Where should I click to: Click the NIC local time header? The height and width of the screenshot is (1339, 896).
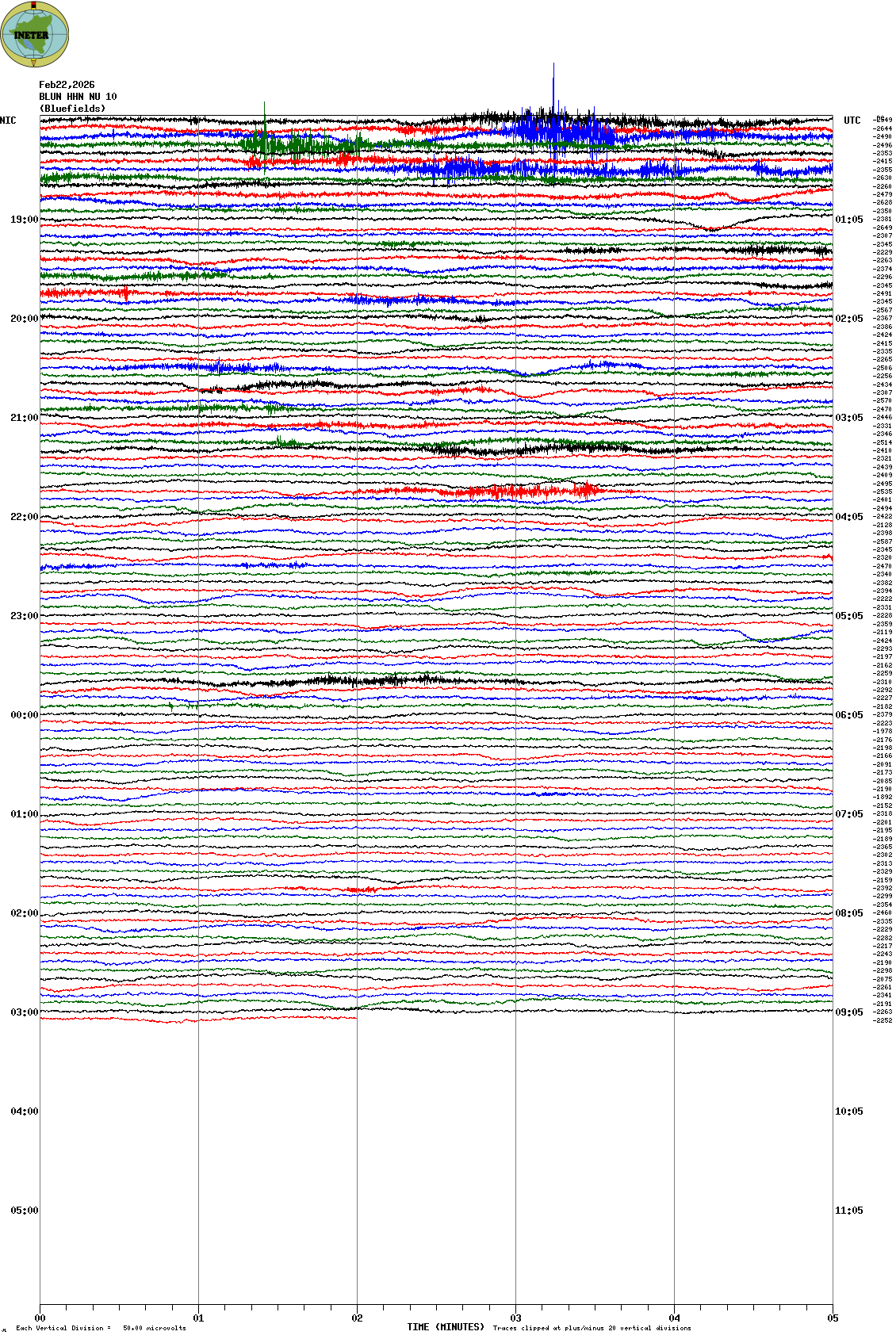(8, 121)
